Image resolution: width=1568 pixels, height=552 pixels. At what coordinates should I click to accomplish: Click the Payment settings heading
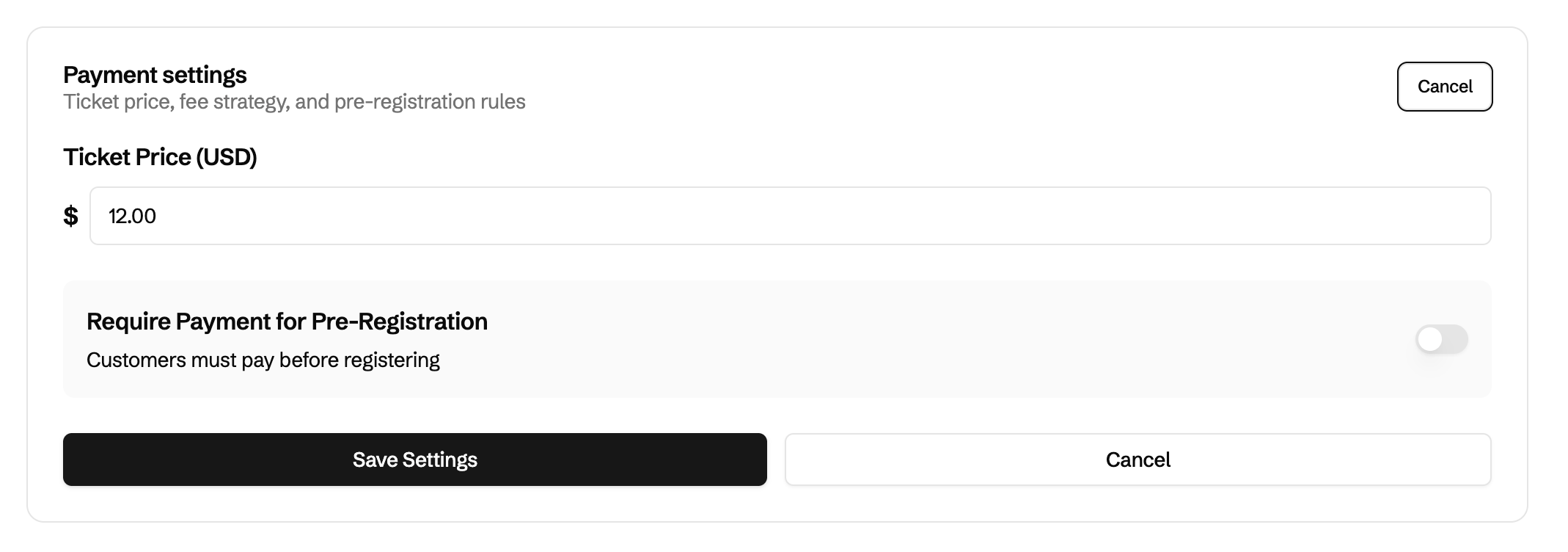pyautogui.click(x=155, y=75)
